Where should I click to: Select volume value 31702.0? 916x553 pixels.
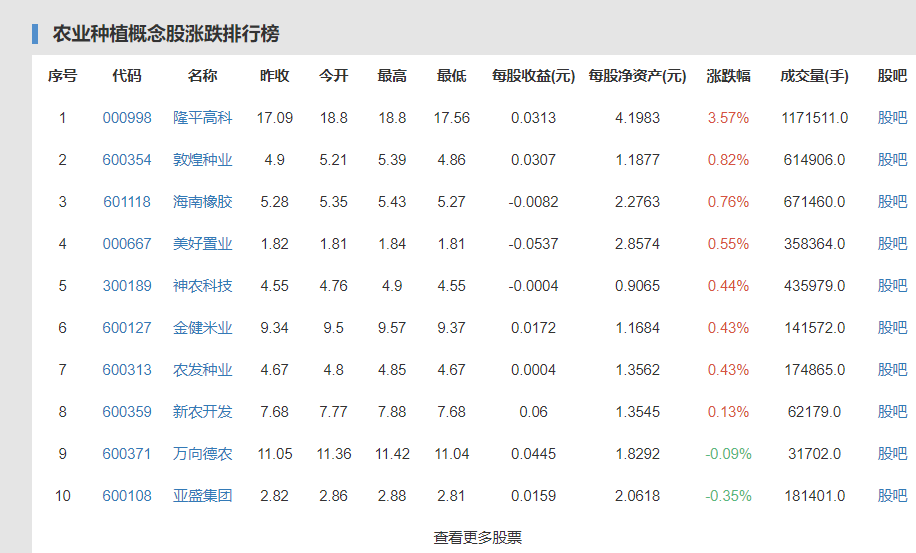[x=814, y=454]
